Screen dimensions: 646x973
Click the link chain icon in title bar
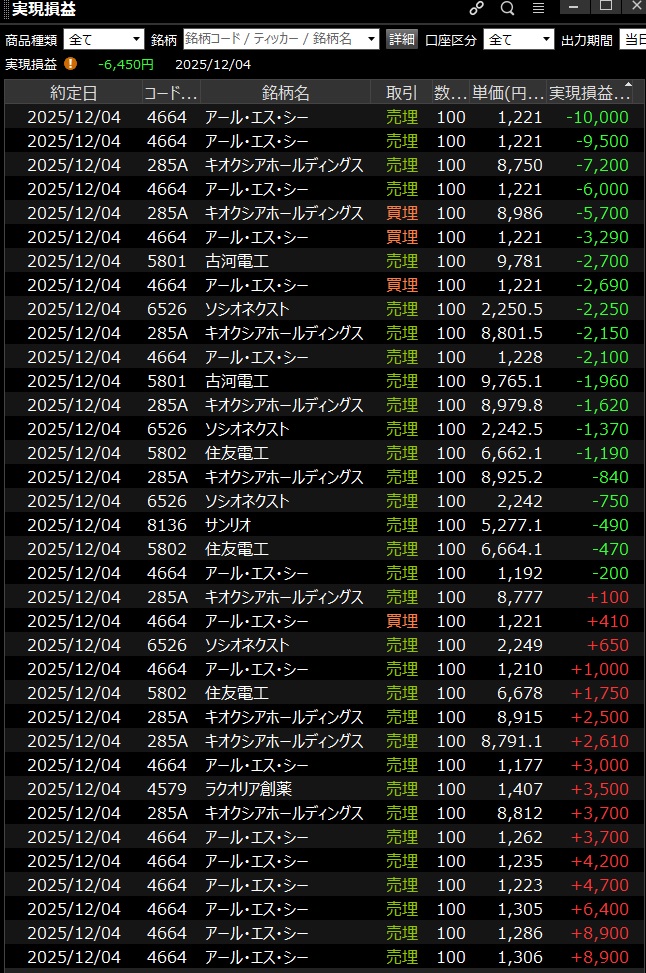476,9
